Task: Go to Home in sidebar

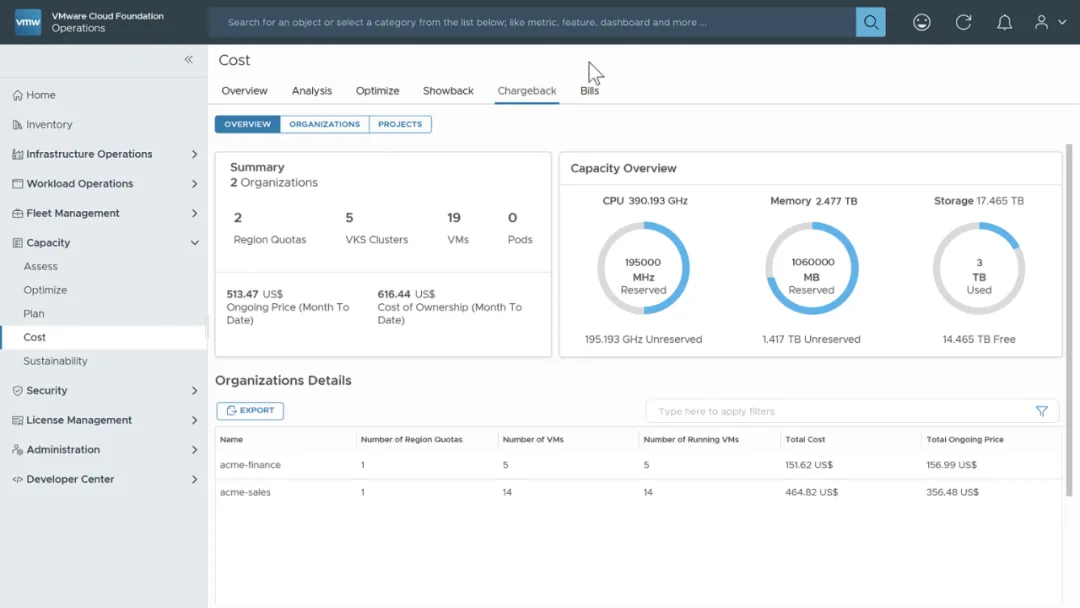Action: [x=41, y=95]
